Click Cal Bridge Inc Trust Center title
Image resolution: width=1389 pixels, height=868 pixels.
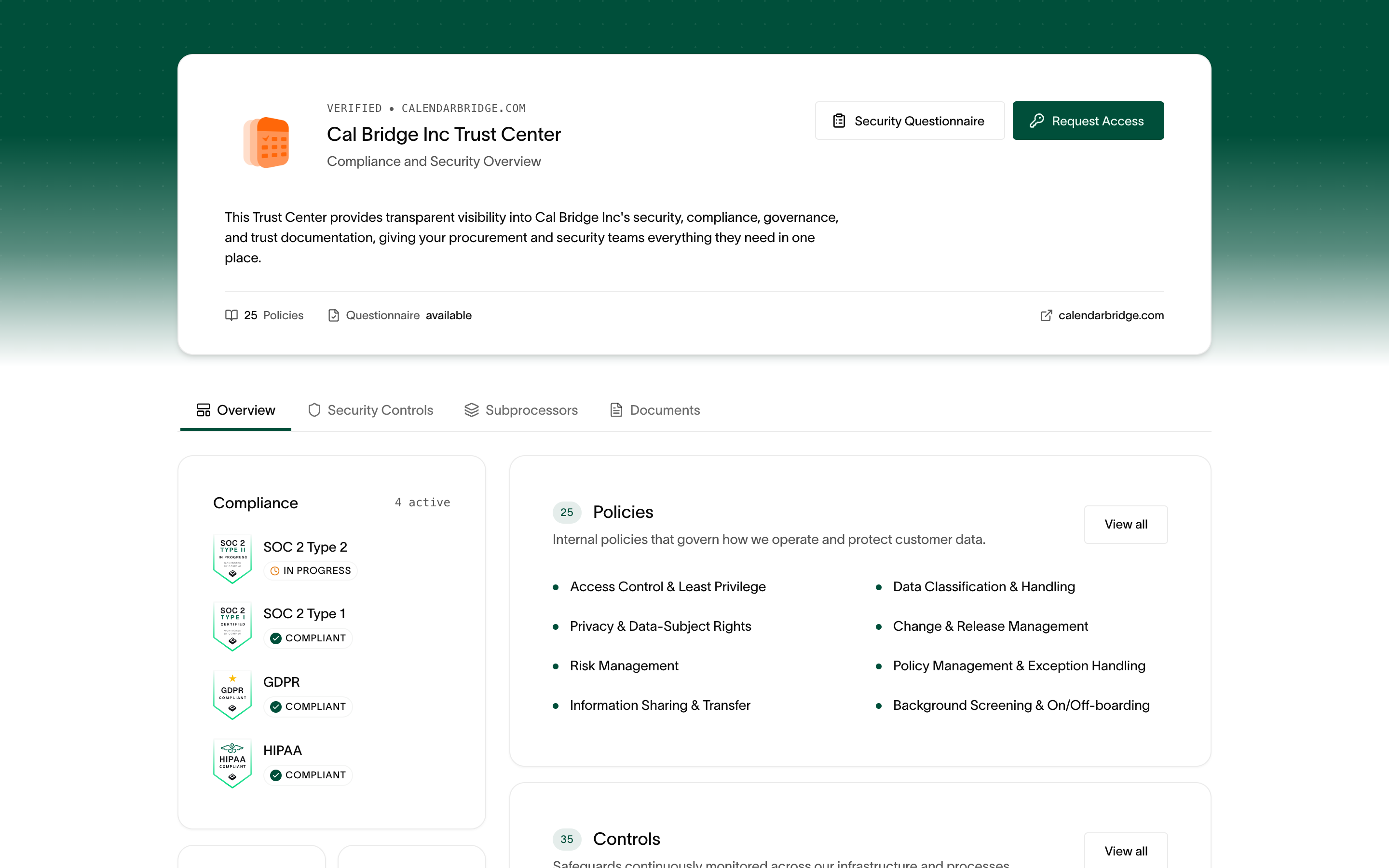[x=444, y=135]
